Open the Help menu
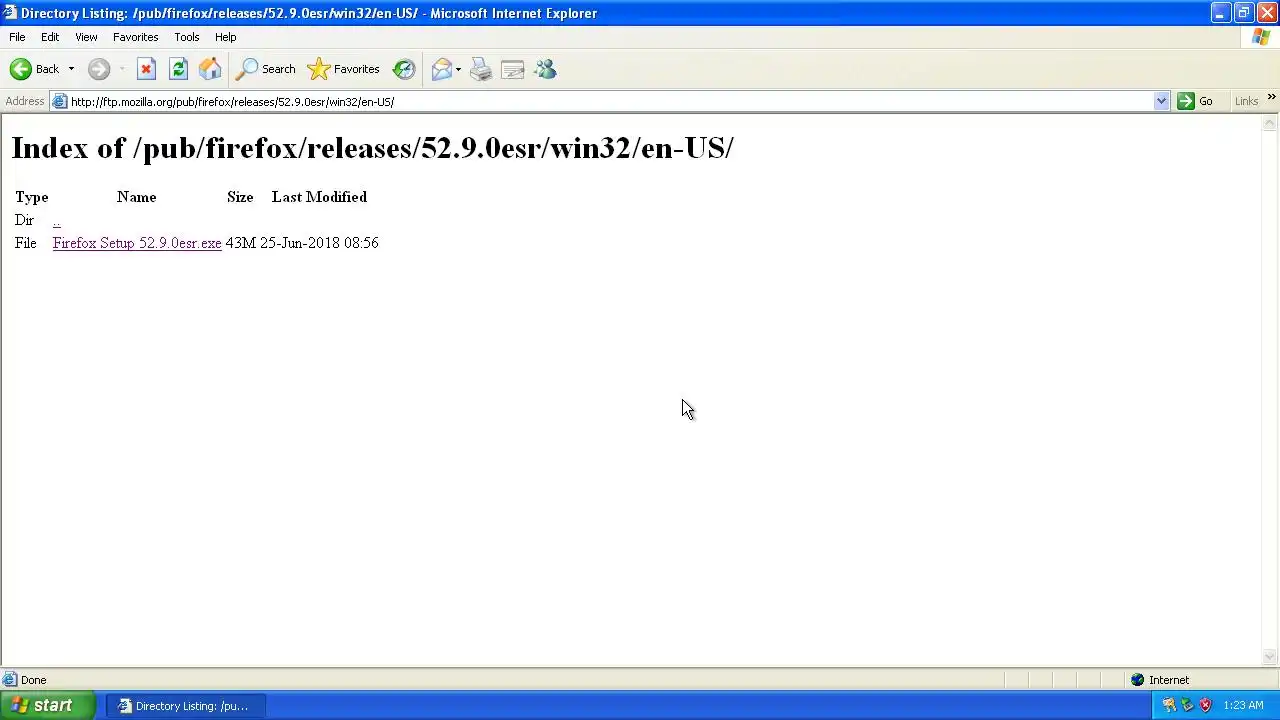Viewport: 1280px width, 720px height. click(x=225, y=37)
